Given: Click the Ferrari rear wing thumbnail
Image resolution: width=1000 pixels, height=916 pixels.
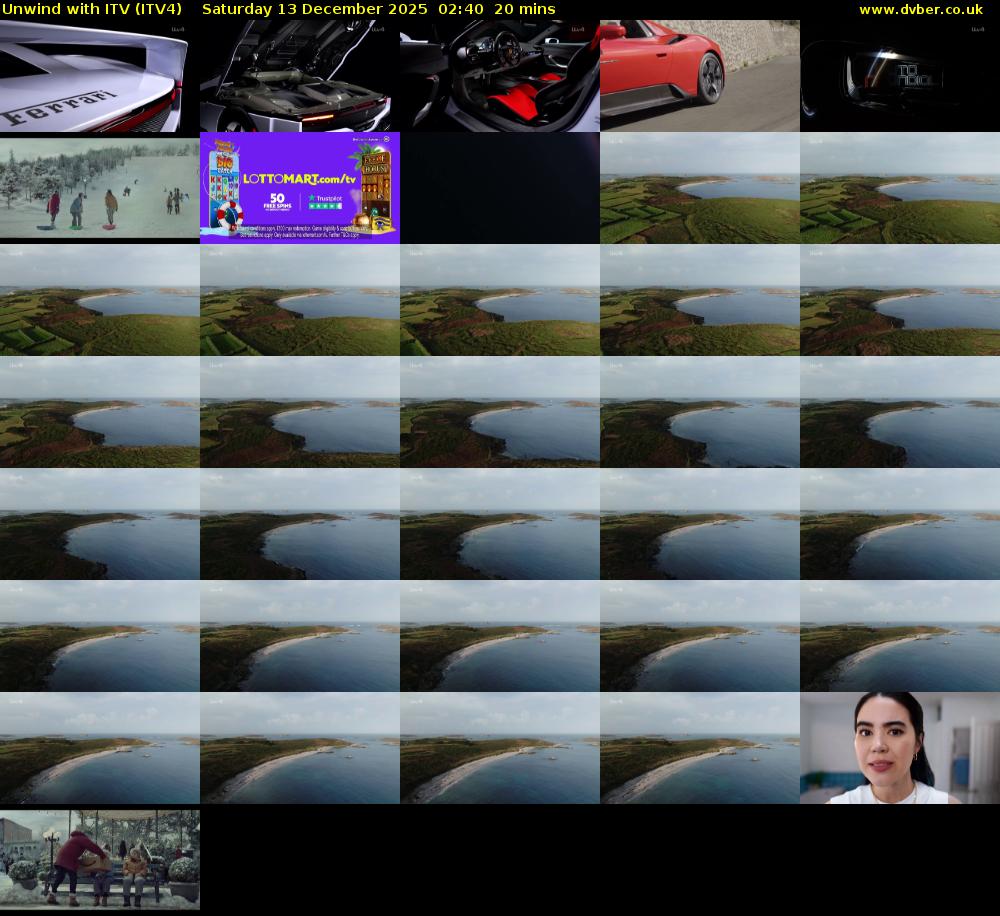Looking at the screenshot, I should (100, 76).
